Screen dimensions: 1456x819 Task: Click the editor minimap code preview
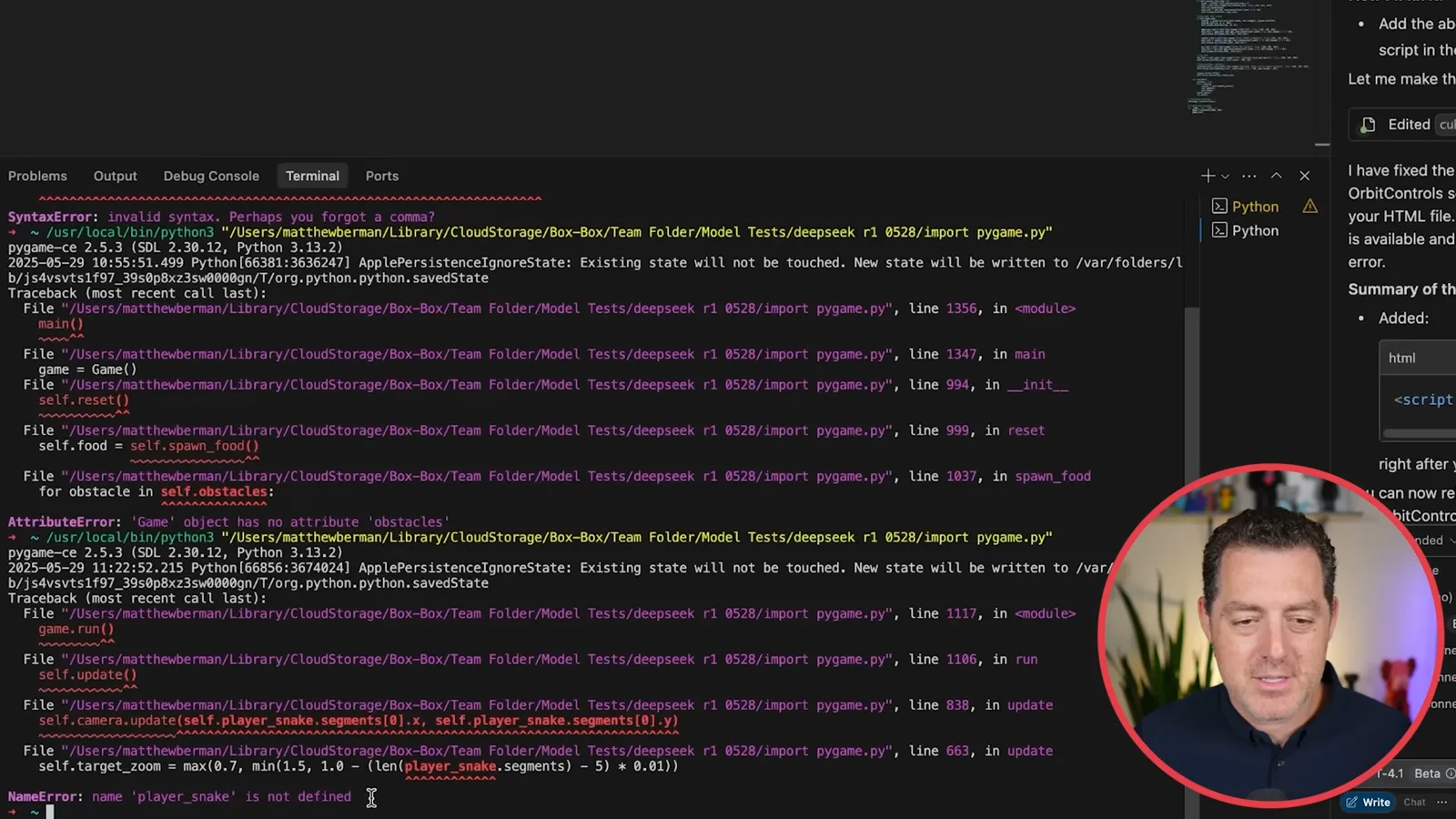(1251, 56)
